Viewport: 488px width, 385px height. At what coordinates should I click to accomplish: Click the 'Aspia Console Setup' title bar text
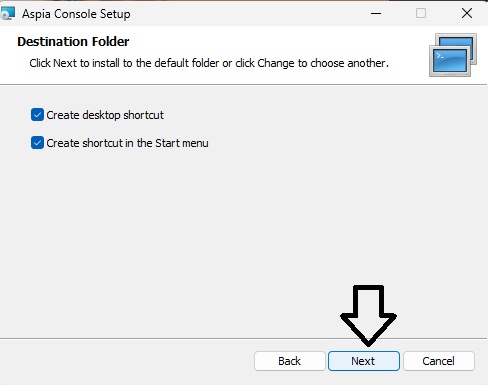coord(76,14)
